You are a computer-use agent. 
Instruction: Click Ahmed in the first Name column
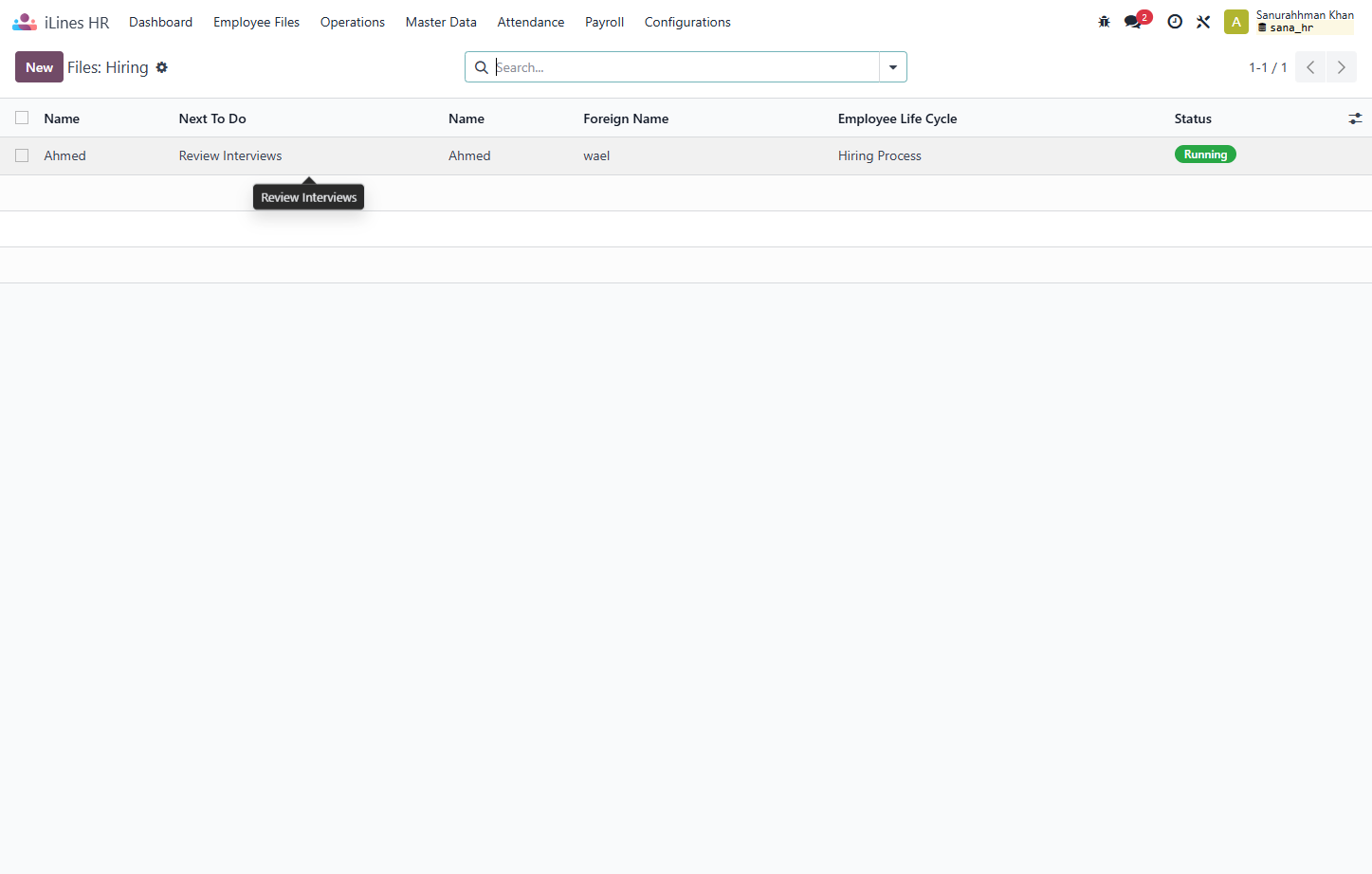click(64, 155)
